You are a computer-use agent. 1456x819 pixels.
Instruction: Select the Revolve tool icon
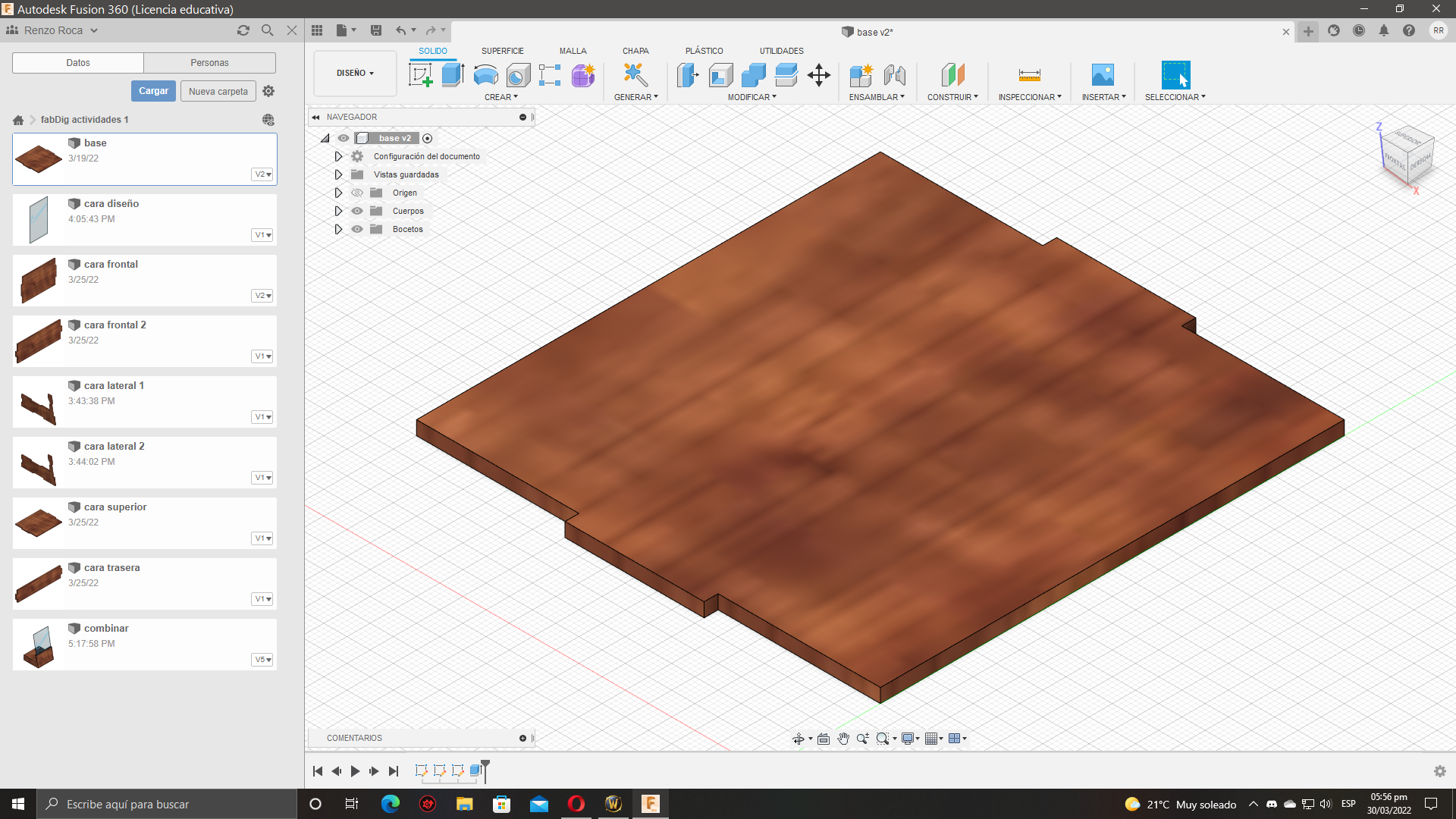pos(485,75)
